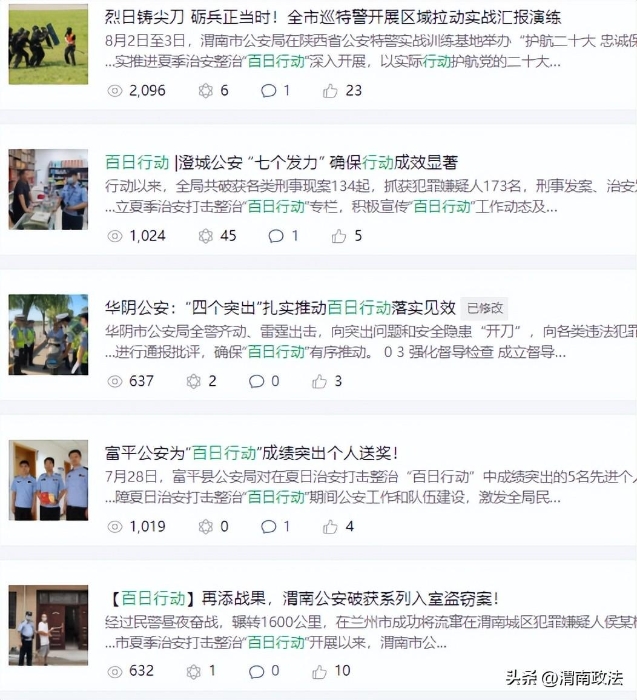Click the share icon on 富平公安 article
The image size is (637, 700).
[205, 527]
